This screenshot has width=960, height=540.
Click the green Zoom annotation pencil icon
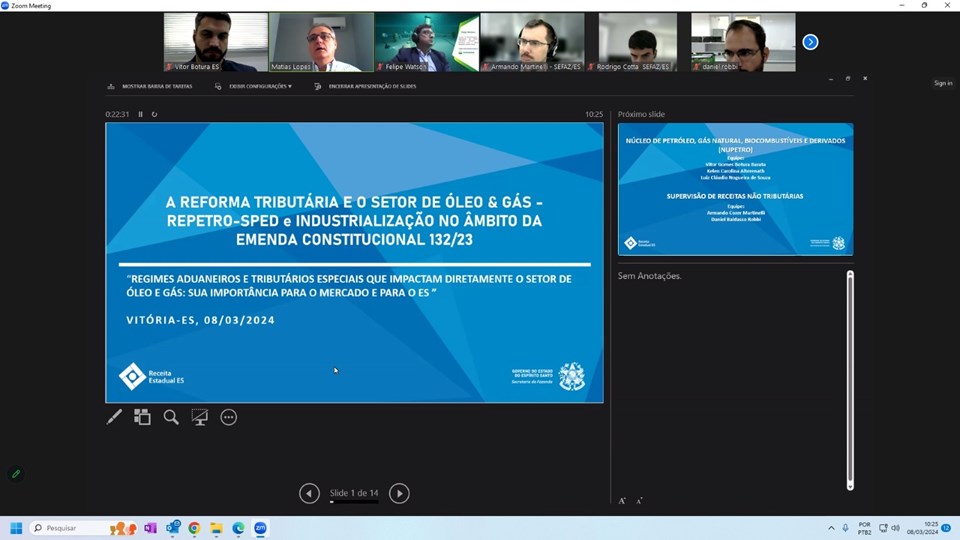[16, 473]
